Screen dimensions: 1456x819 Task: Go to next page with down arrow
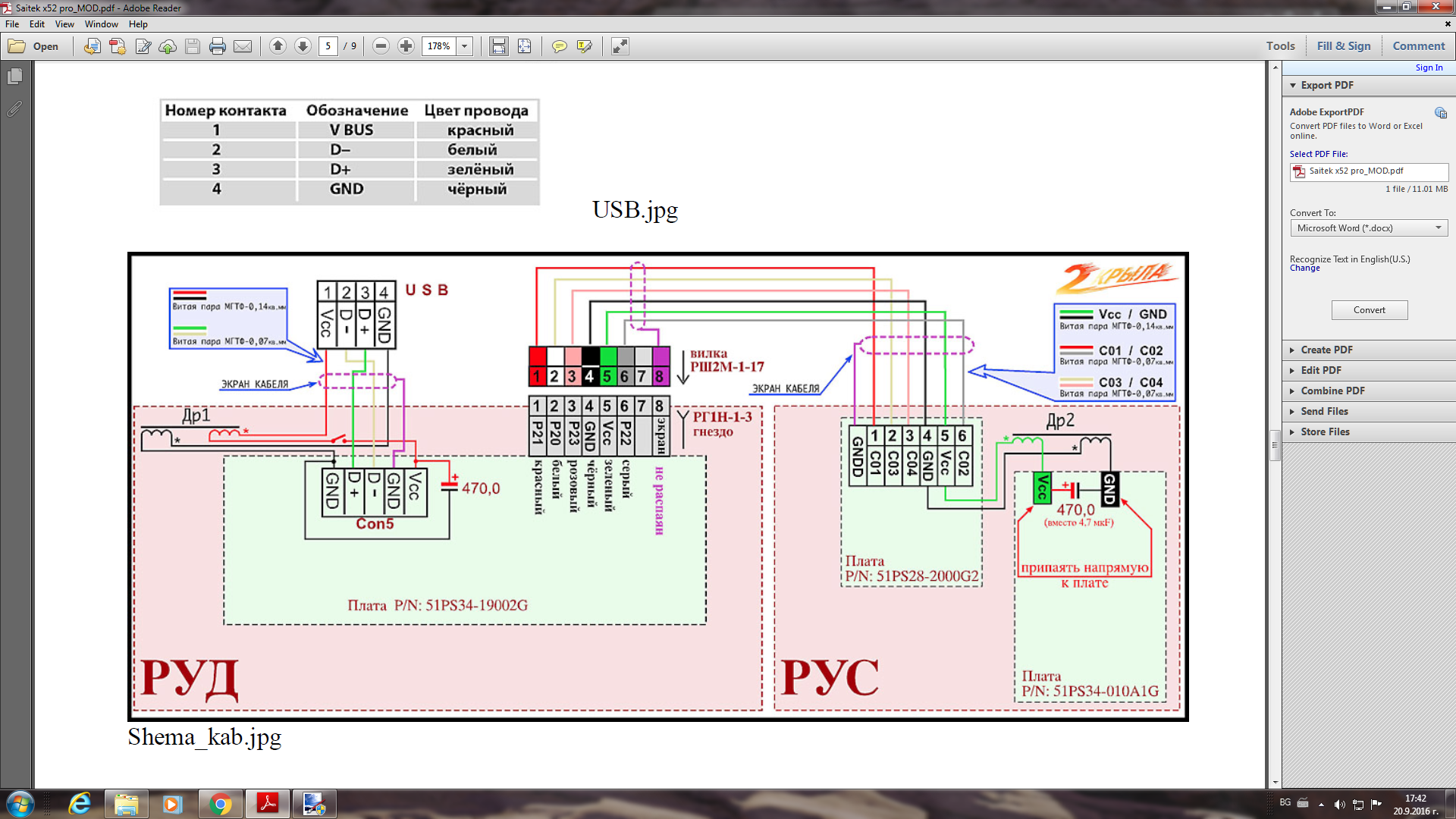303,46
